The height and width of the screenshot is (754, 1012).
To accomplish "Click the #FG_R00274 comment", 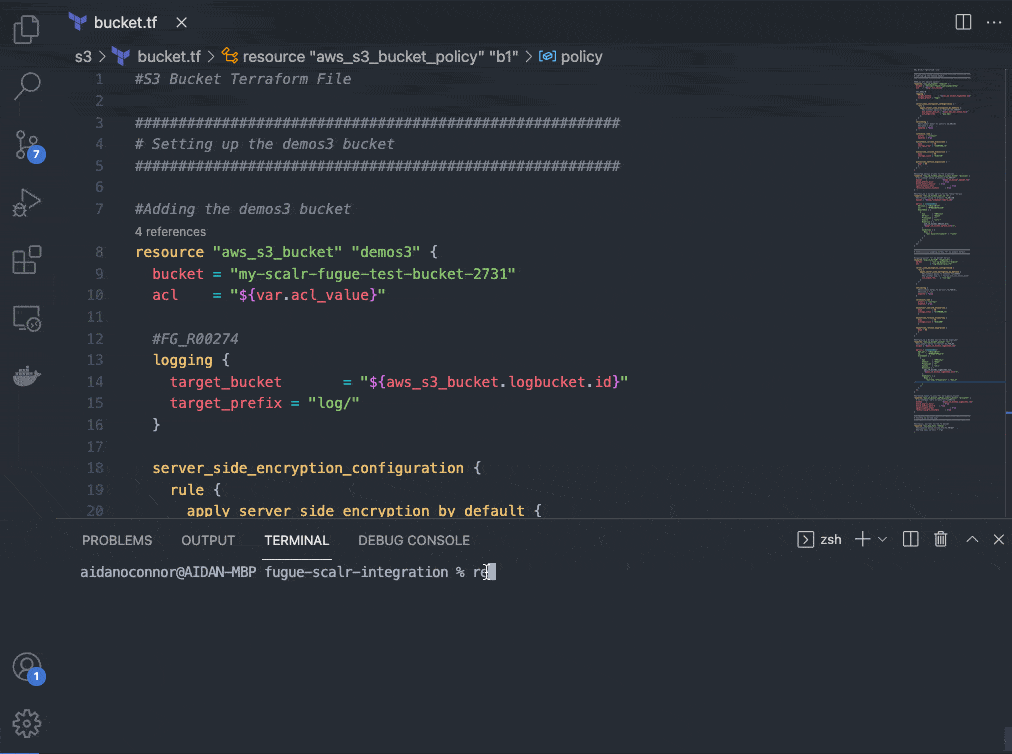I will click(x=195, y=338).
